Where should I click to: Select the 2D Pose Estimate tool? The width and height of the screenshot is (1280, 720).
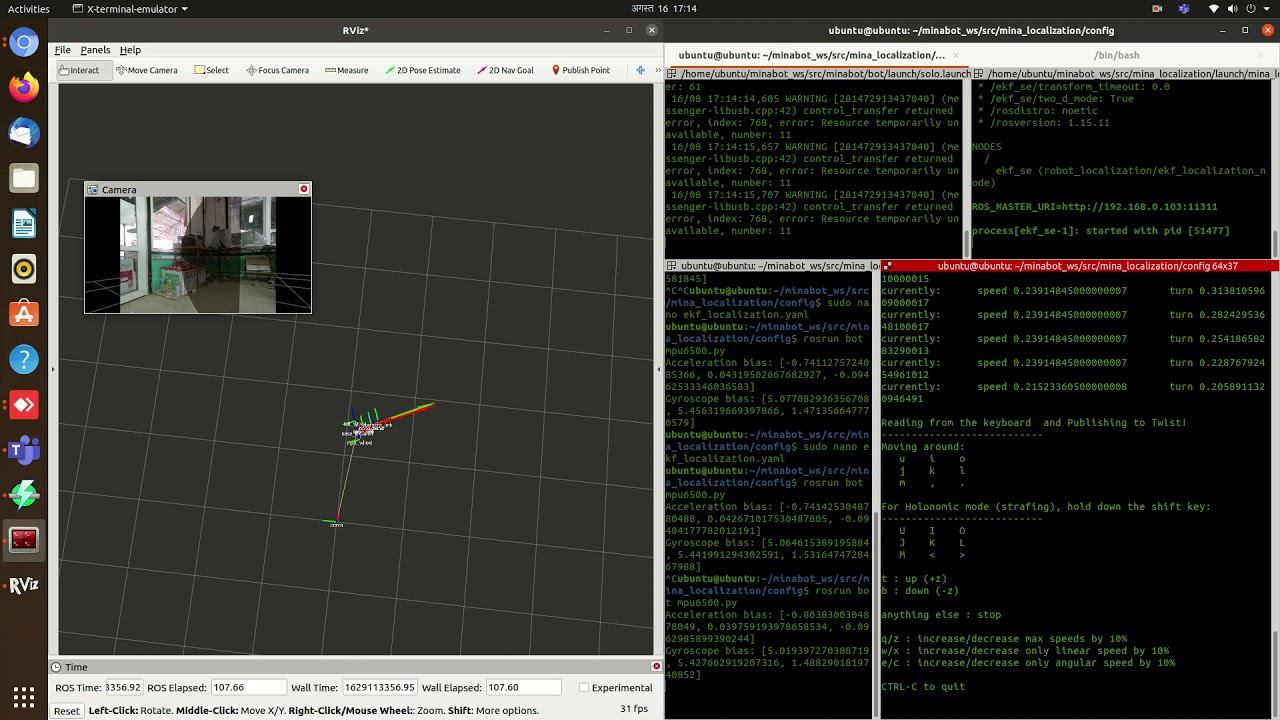[x=423, y=70]
